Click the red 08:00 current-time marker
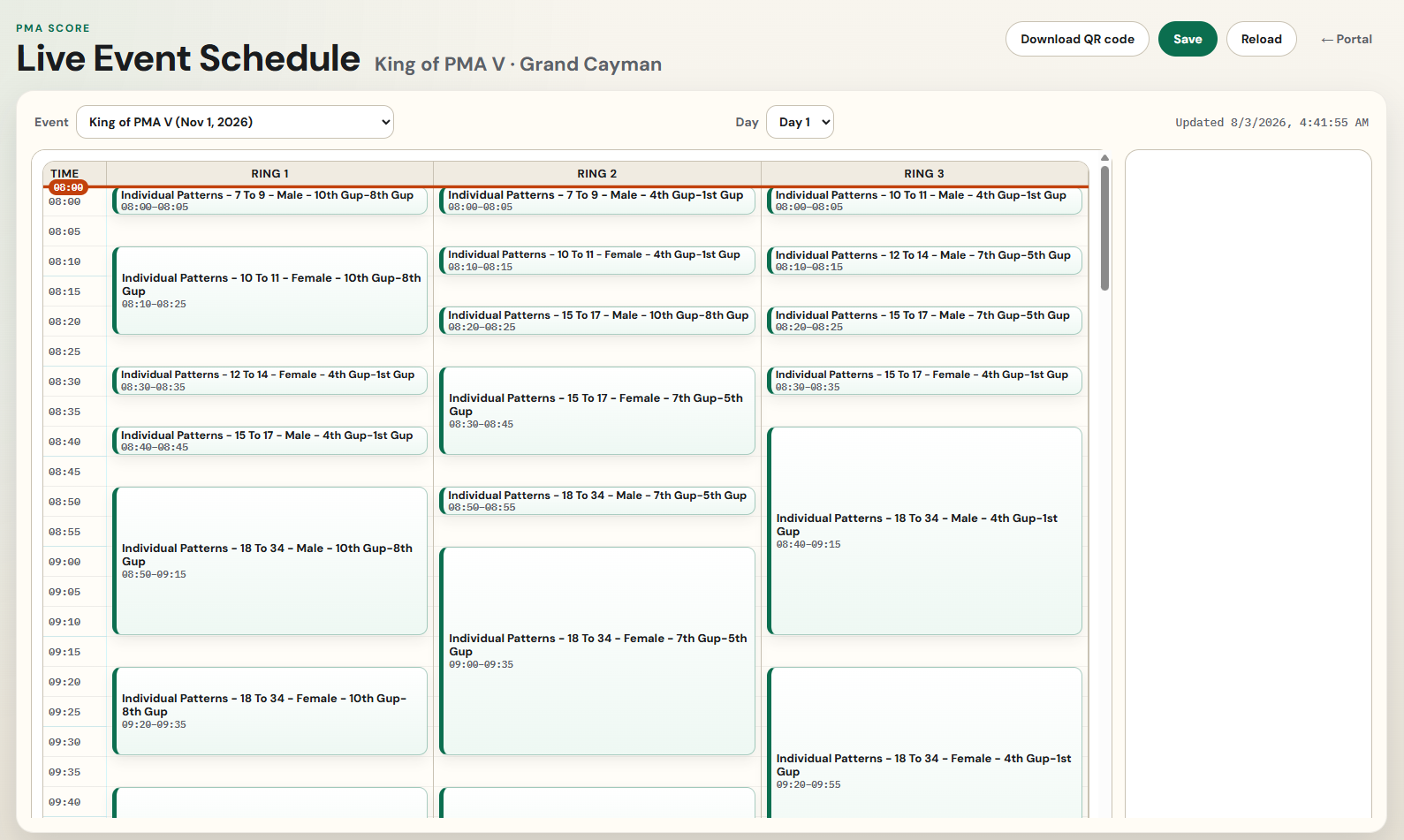Viewport: 1404px width, 840px height. pos(68,187)
